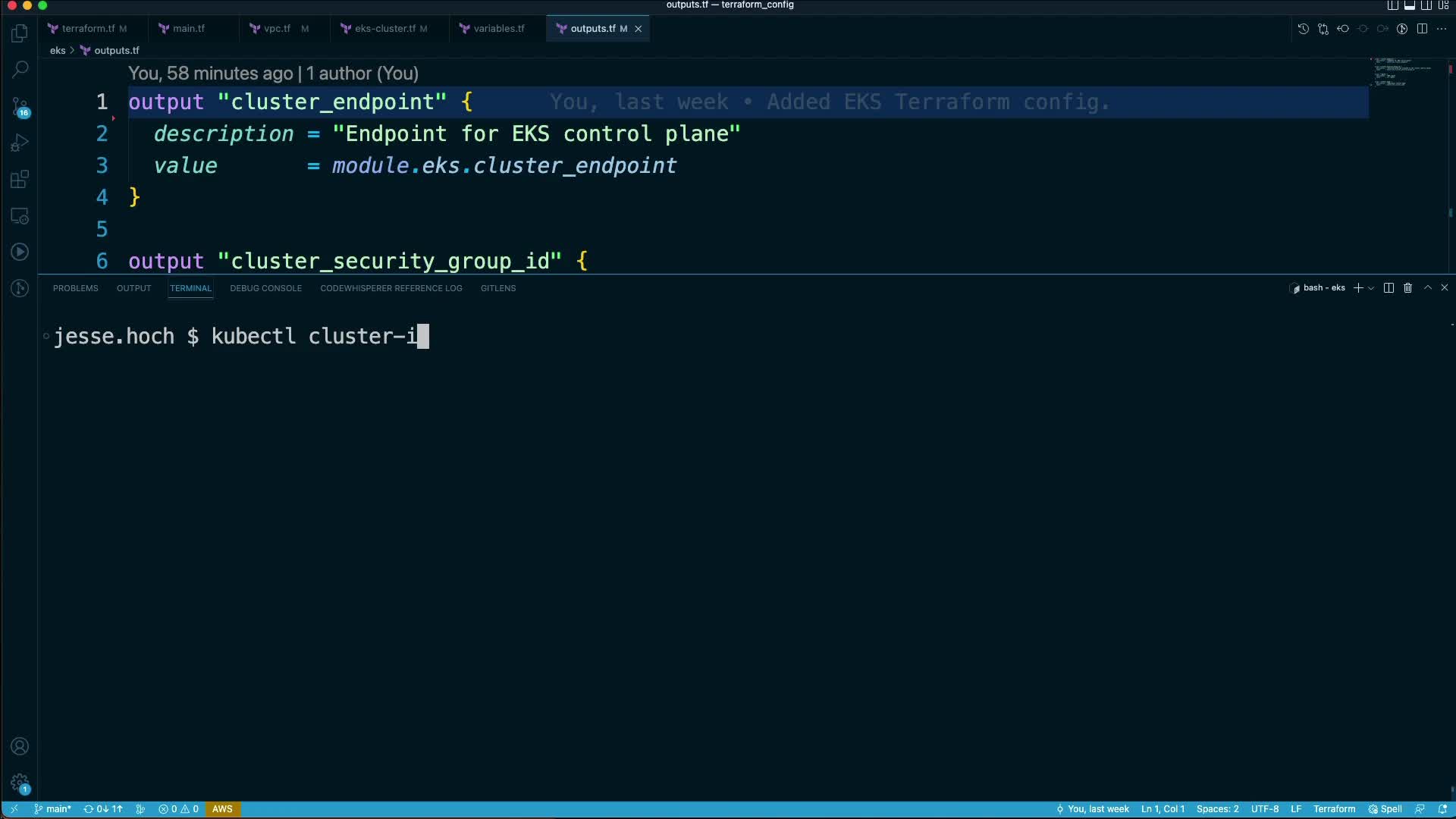Maximize the panel size with chevron

click(1427, 288)
